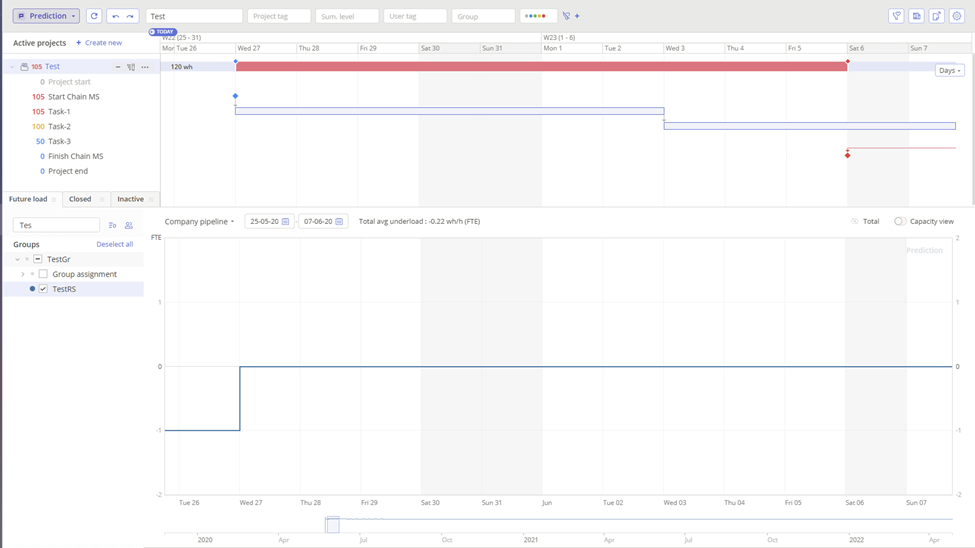
Task: Expand the Company pipeline dropdown
Action: pos(199,221)
